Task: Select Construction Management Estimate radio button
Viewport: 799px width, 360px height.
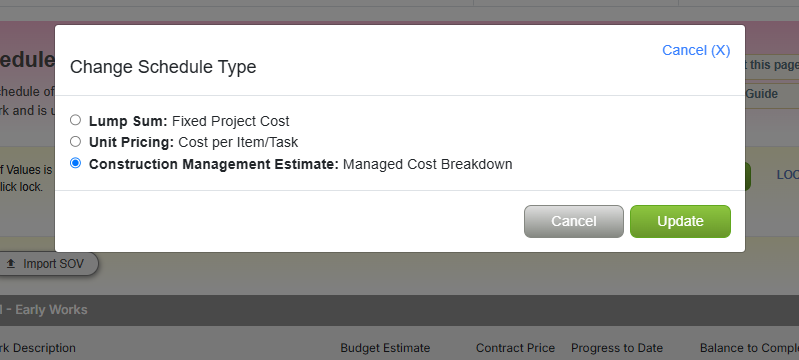Action: click(x=75, y=163)
